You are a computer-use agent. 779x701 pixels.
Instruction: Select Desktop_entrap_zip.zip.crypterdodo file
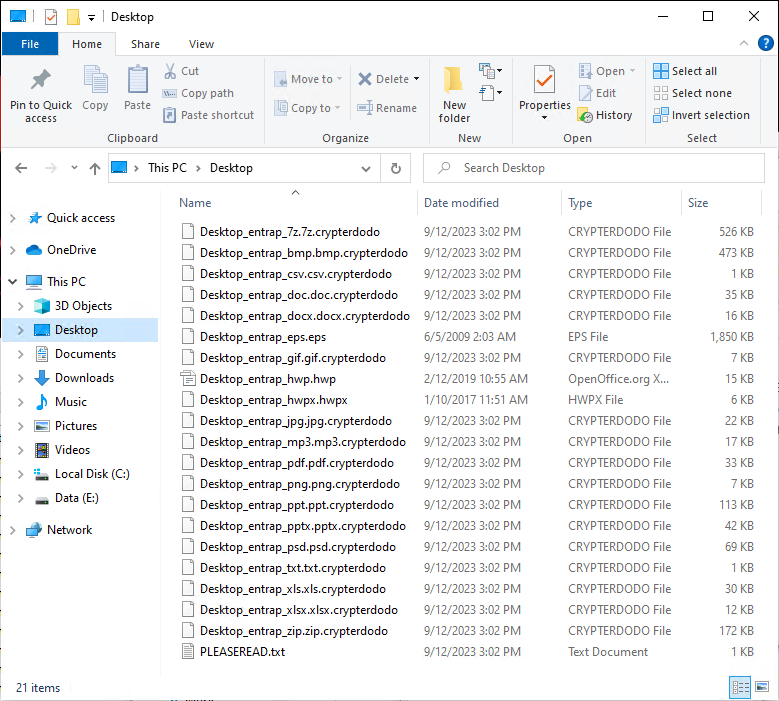click(294, 631)
